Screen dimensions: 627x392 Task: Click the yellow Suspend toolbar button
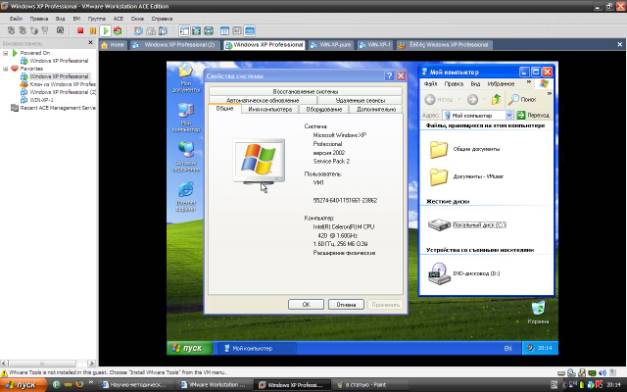tap(93, 30)
